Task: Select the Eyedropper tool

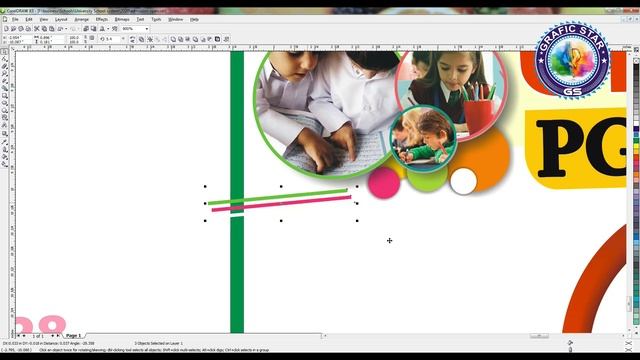Action: click(x=4, y=142)
